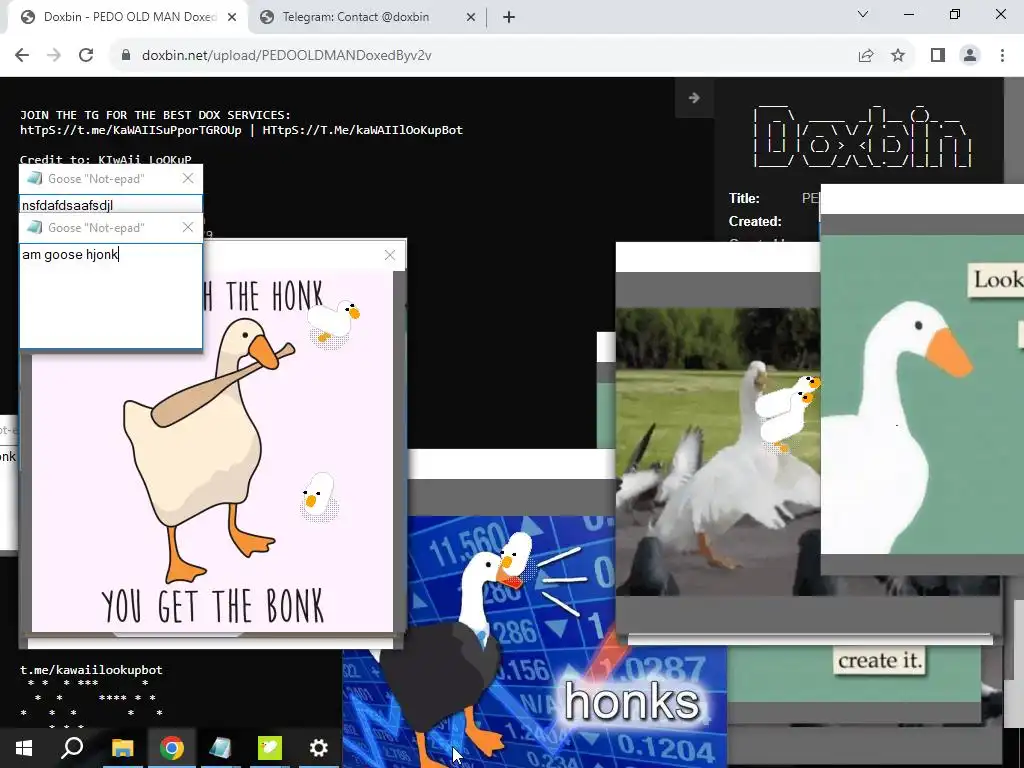Open the Windows Start menu
Viewport: 1024px width, 768px height.
(24, 748)
